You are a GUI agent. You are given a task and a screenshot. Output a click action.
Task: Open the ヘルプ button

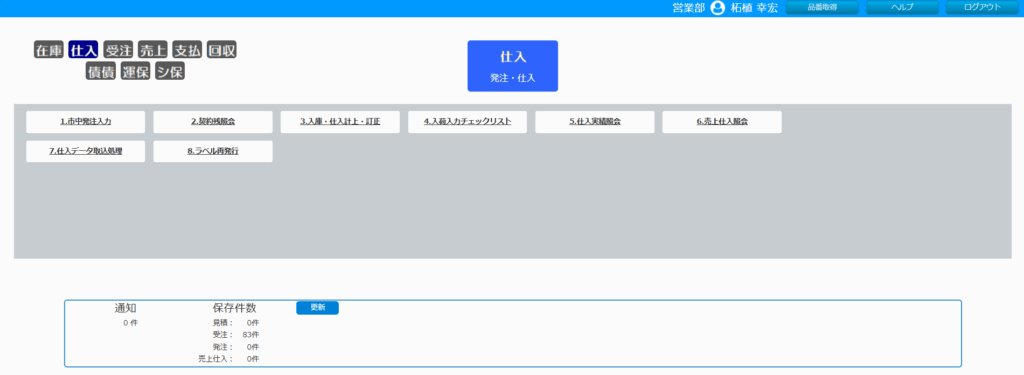coord(902,8)
